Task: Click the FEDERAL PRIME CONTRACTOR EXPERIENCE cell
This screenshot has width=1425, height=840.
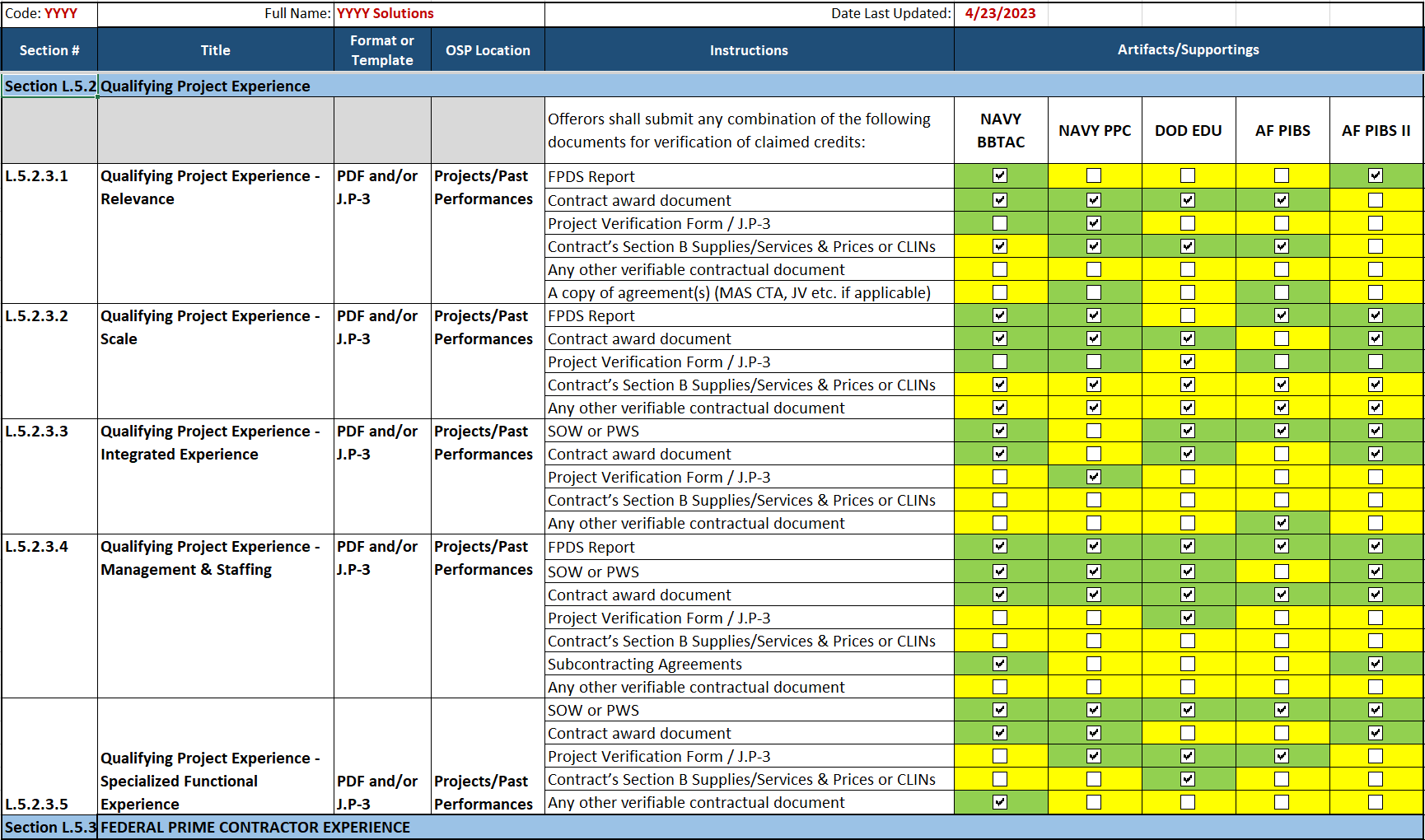Action: coord(759,827)
